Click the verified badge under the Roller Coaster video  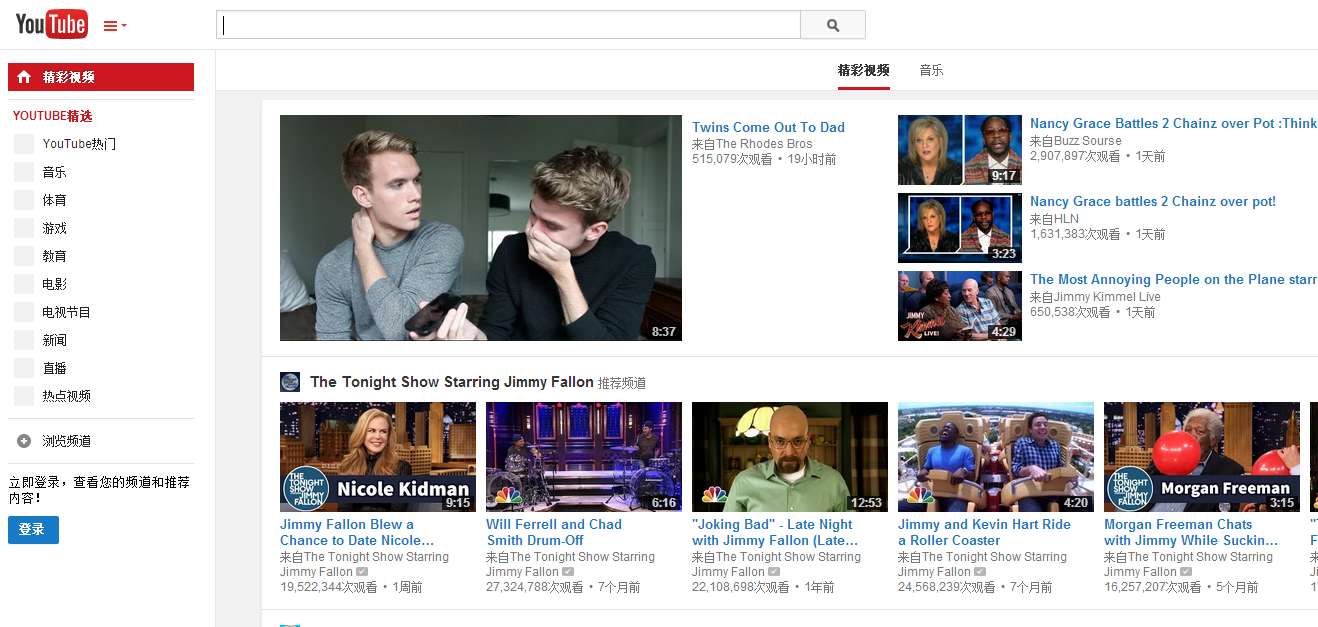[x=980, y=572]
